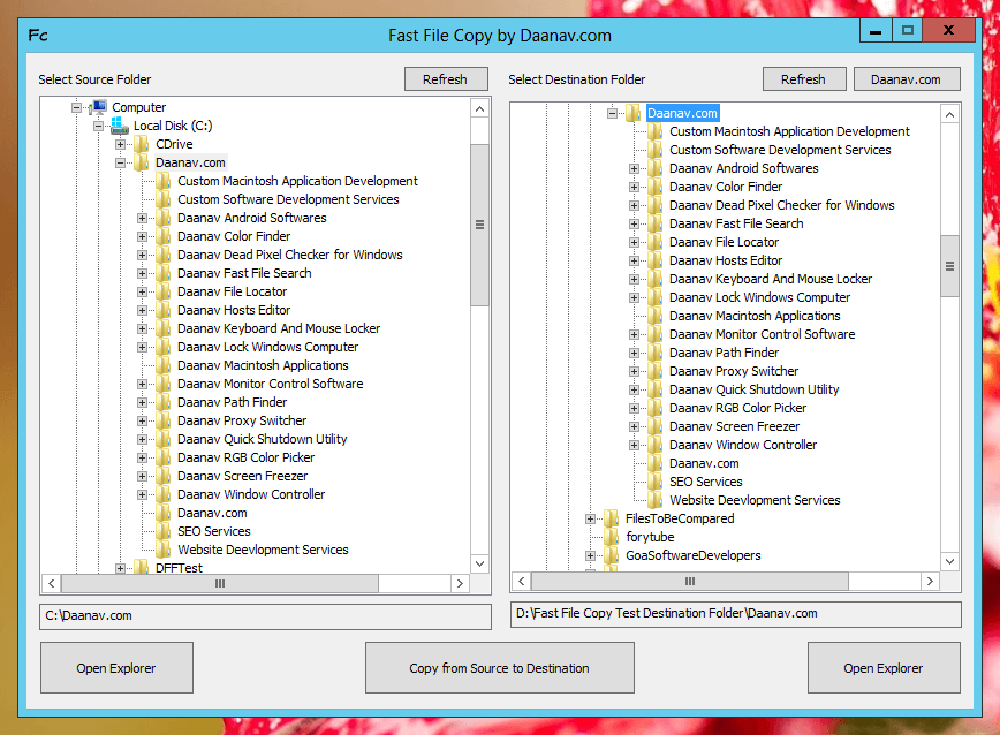Click the folder icon beside source Daanav Color Finder
Viewport: 1000px width, 735px height.
point(163,237)
